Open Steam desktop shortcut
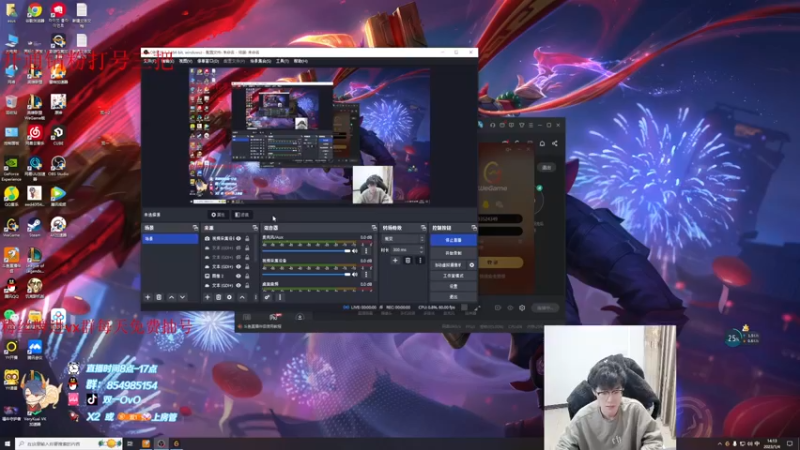 (x=35, y=226)
